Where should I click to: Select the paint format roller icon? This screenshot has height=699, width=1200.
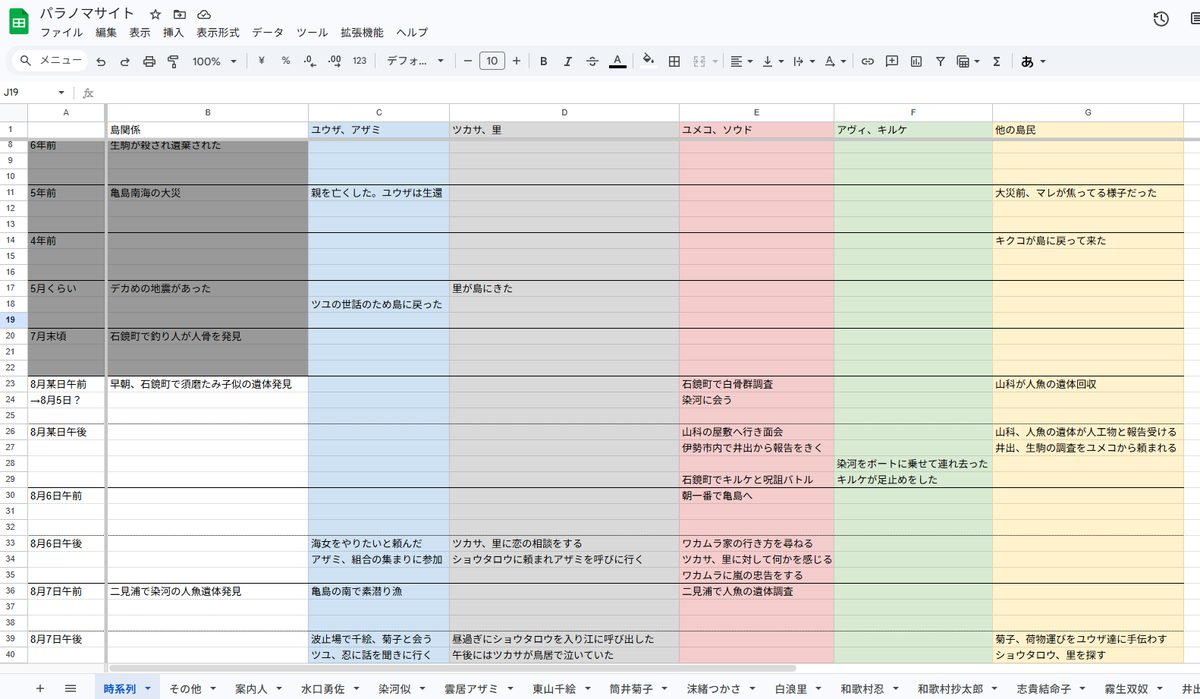[x=173, y=61]
